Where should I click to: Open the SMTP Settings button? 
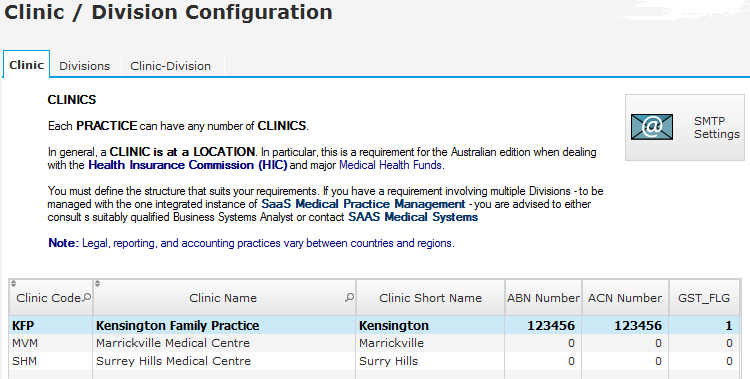685,127
